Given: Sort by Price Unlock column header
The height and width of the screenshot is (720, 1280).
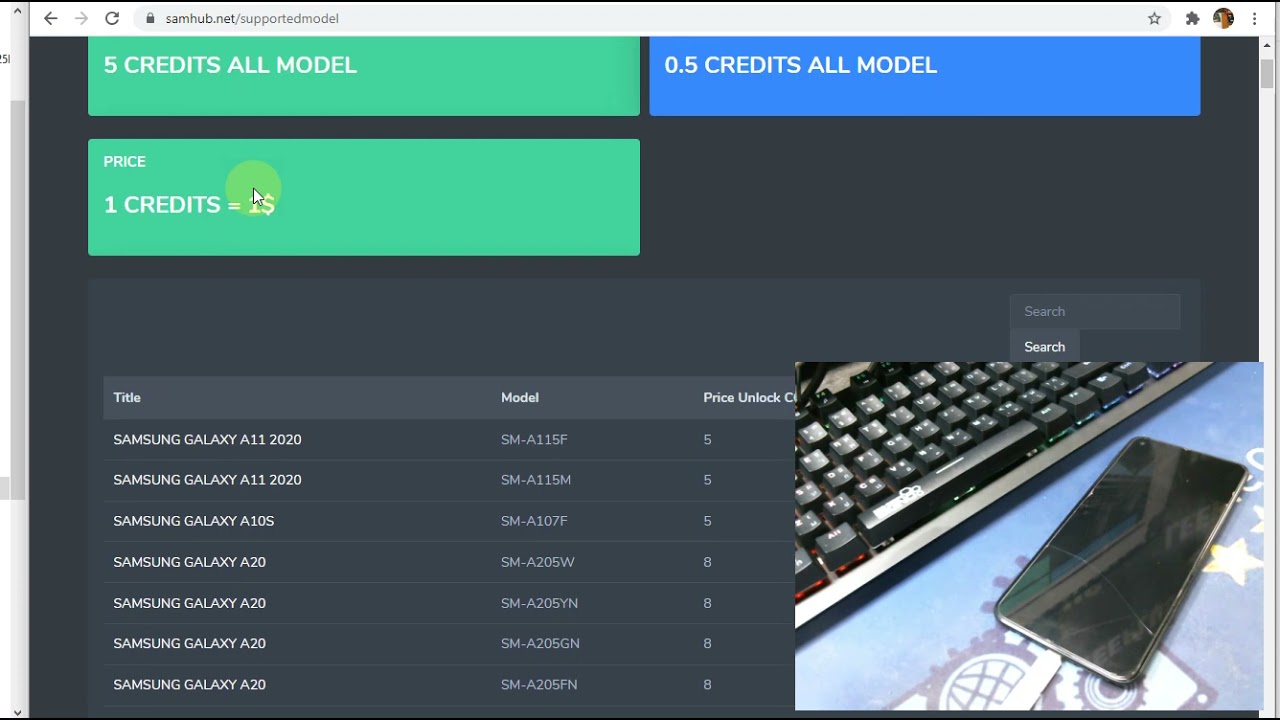Looking at the screenshot, I should 749,397.
